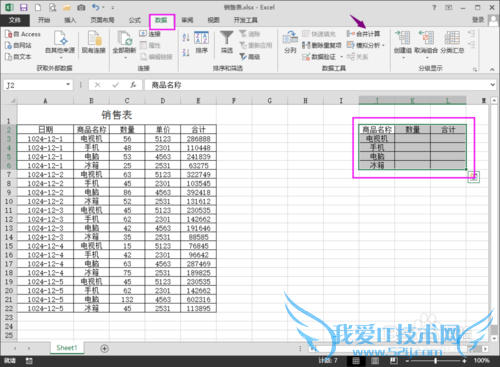Click Sort Z to A descending icon
This screenshot has width=500, height=367.
[186, 52]
